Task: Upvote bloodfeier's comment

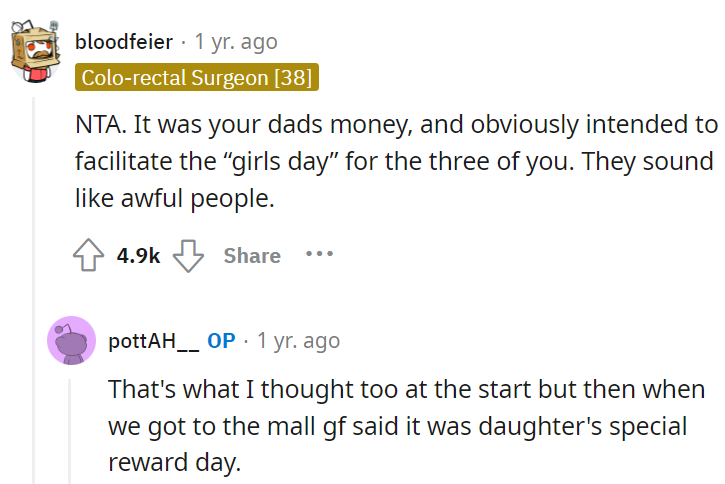Action: [88, 255]
